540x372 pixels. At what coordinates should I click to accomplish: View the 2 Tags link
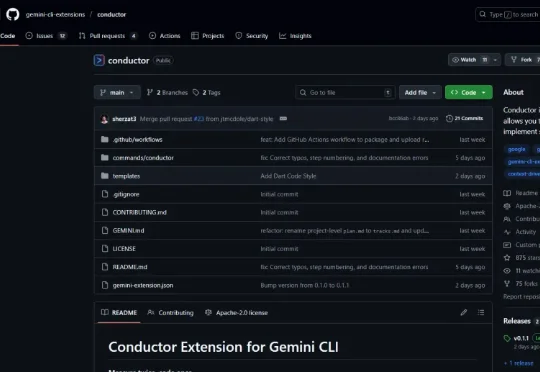click(x=207, y=92)
